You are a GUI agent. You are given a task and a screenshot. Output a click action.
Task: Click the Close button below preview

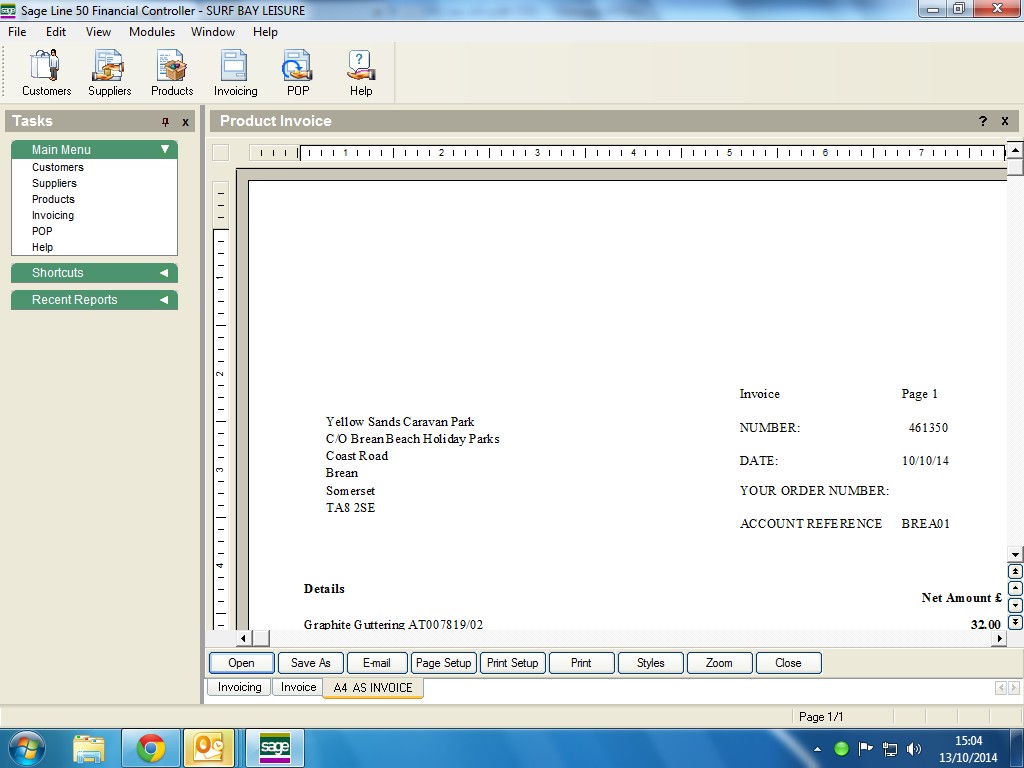(x=788, y=663)
